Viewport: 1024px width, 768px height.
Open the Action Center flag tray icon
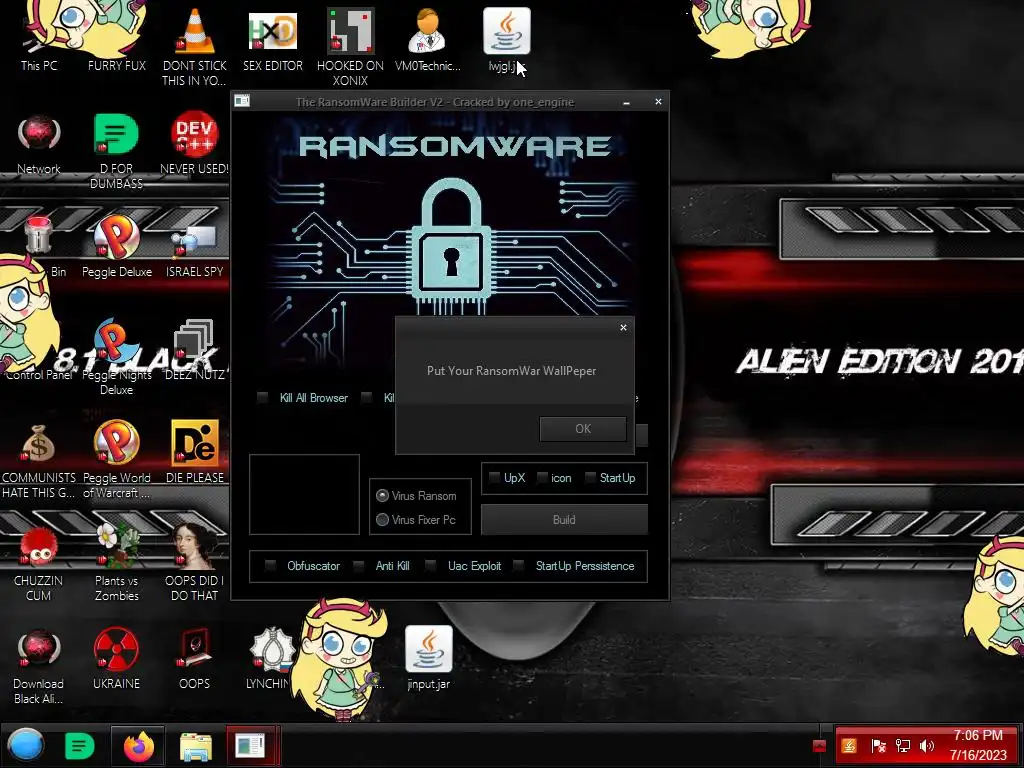coord(879,746)
